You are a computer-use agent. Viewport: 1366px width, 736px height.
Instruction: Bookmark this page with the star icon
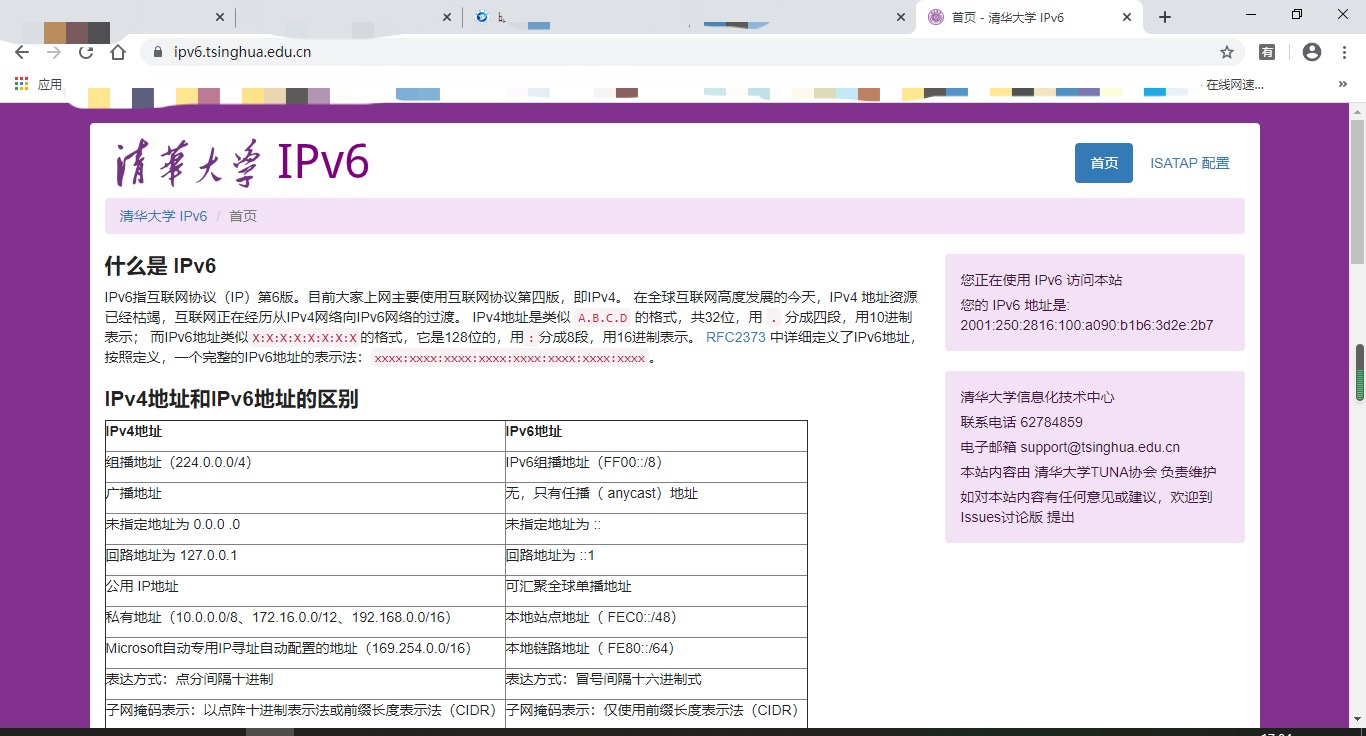[1226, 52]
